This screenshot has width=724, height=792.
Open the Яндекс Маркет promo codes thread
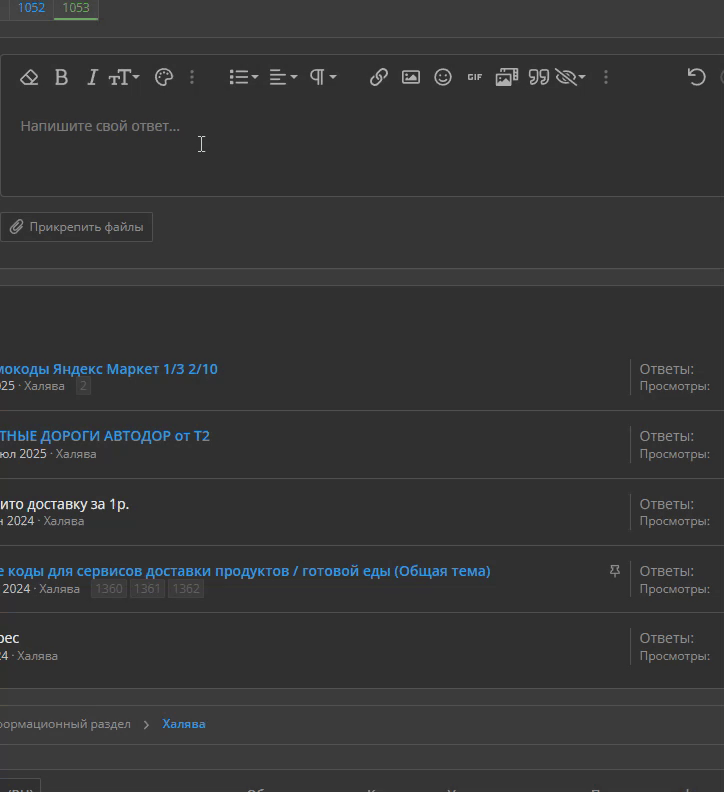click(109, 369)
